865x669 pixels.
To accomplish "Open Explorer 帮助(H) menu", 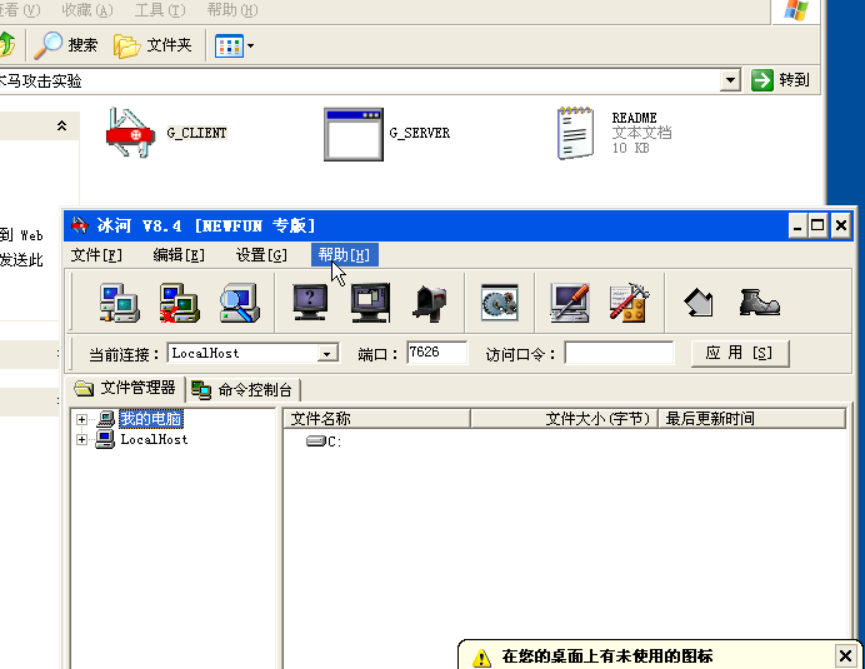I will pos(232,10).
